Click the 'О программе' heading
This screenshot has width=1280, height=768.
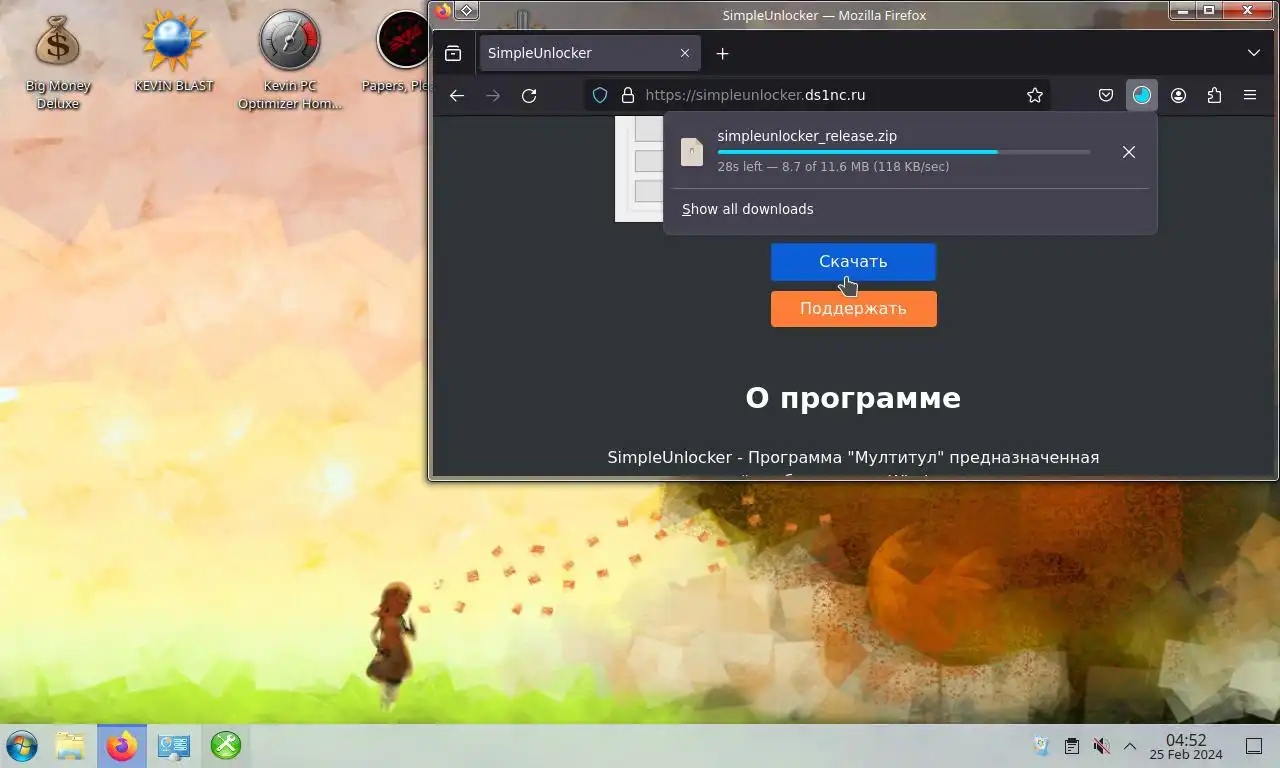click(853, 398)
